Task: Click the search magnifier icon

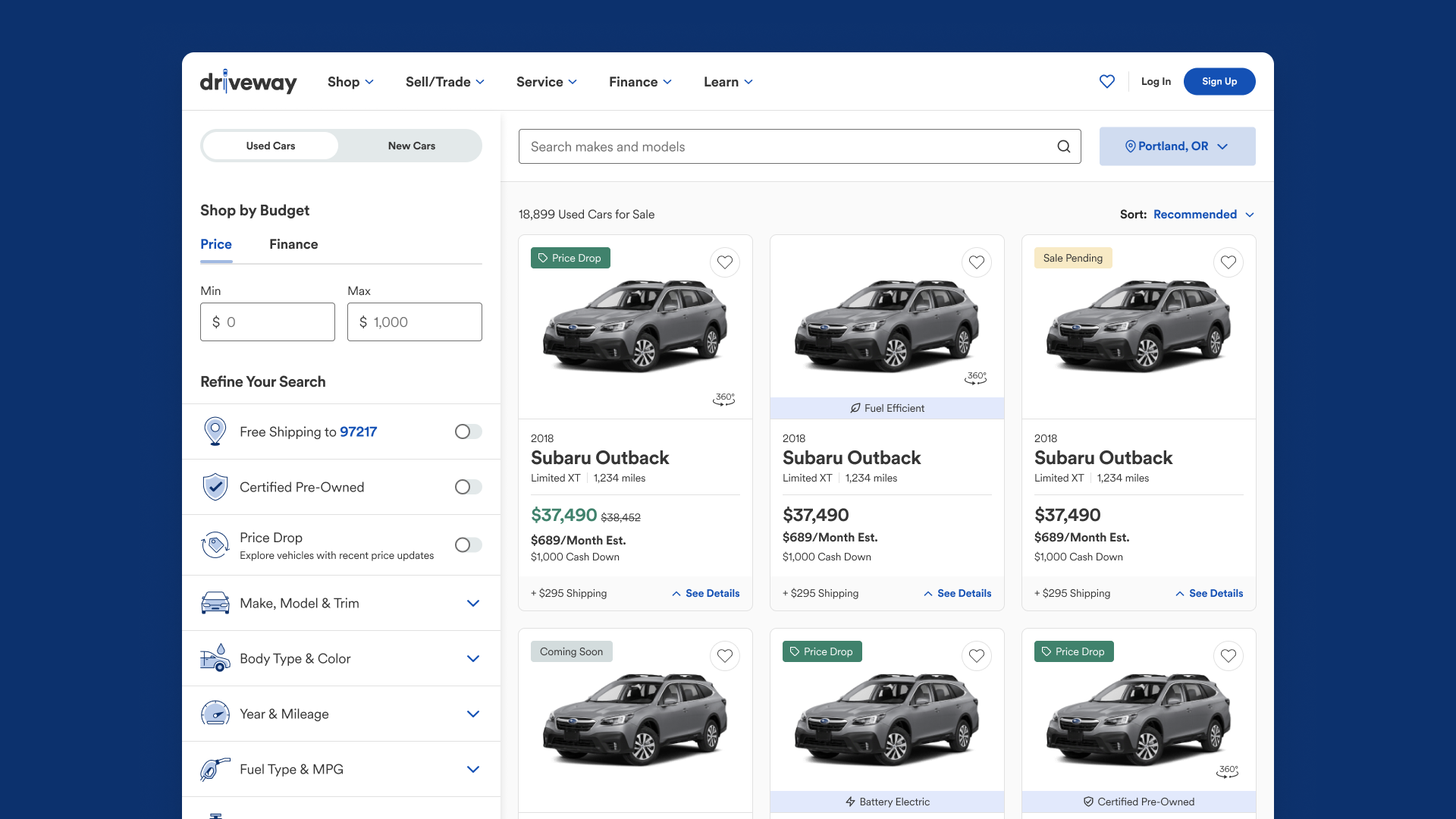Action: tap(1064, 146)
